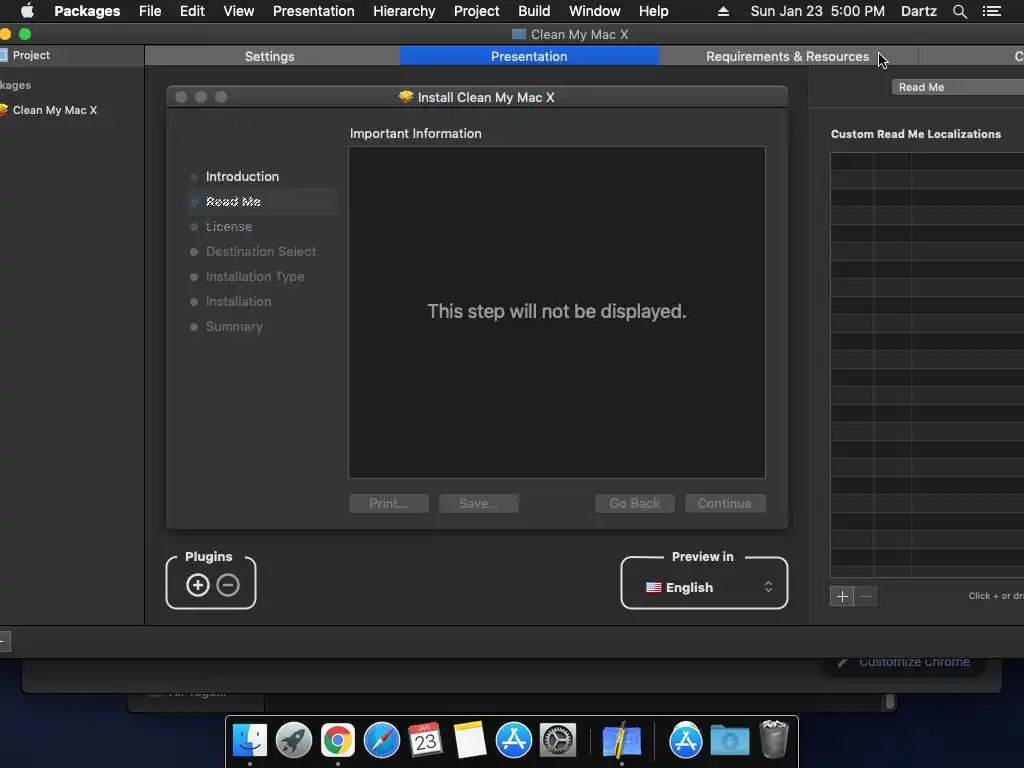The width and height of the screenshot is (1024, 768).
Task: Open System Preferences from the Dock
Action: pos(558,740)
